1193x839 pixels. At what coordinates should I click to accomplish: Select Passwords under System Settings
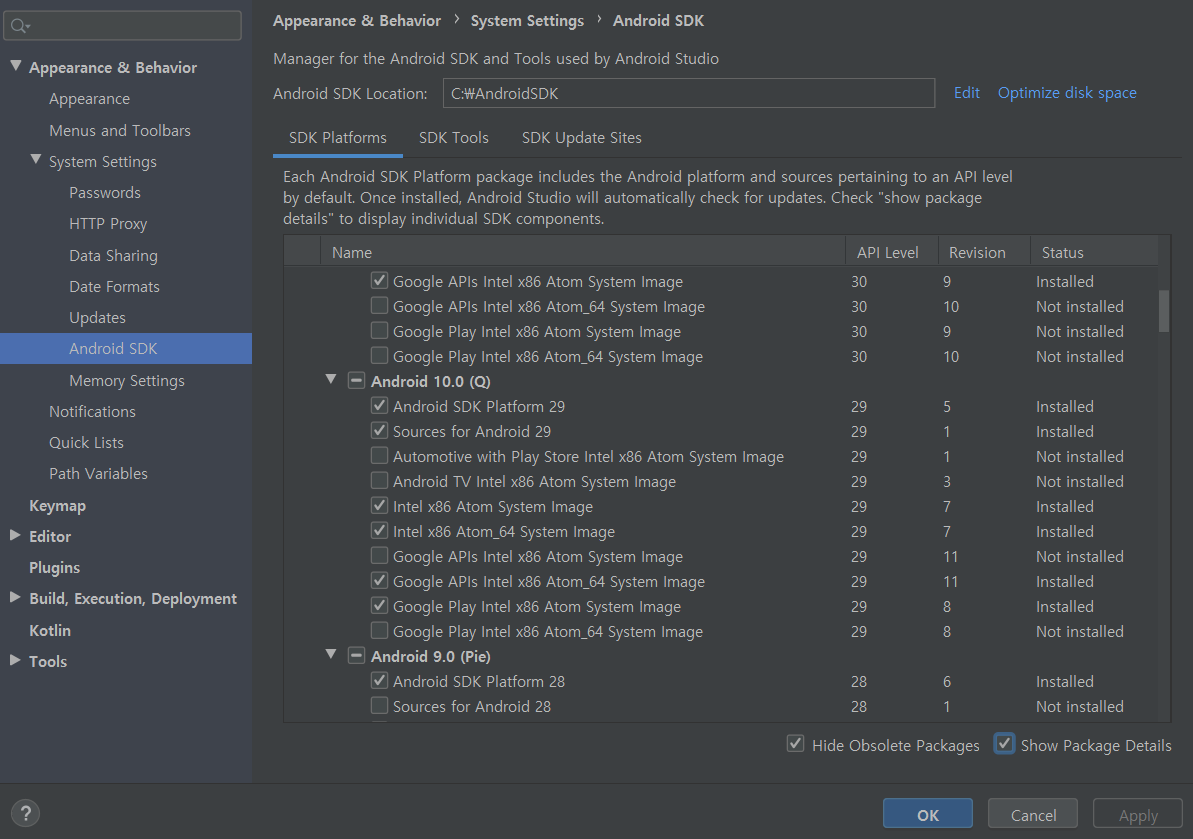point(104,192)
